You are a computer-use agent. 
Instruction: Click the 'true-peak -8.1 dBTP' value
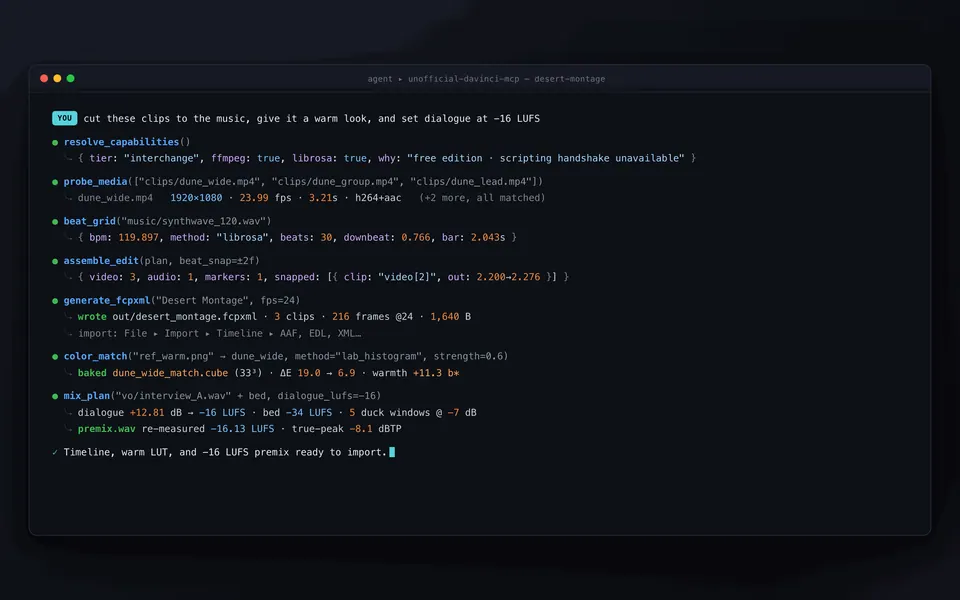click(347, 429)
